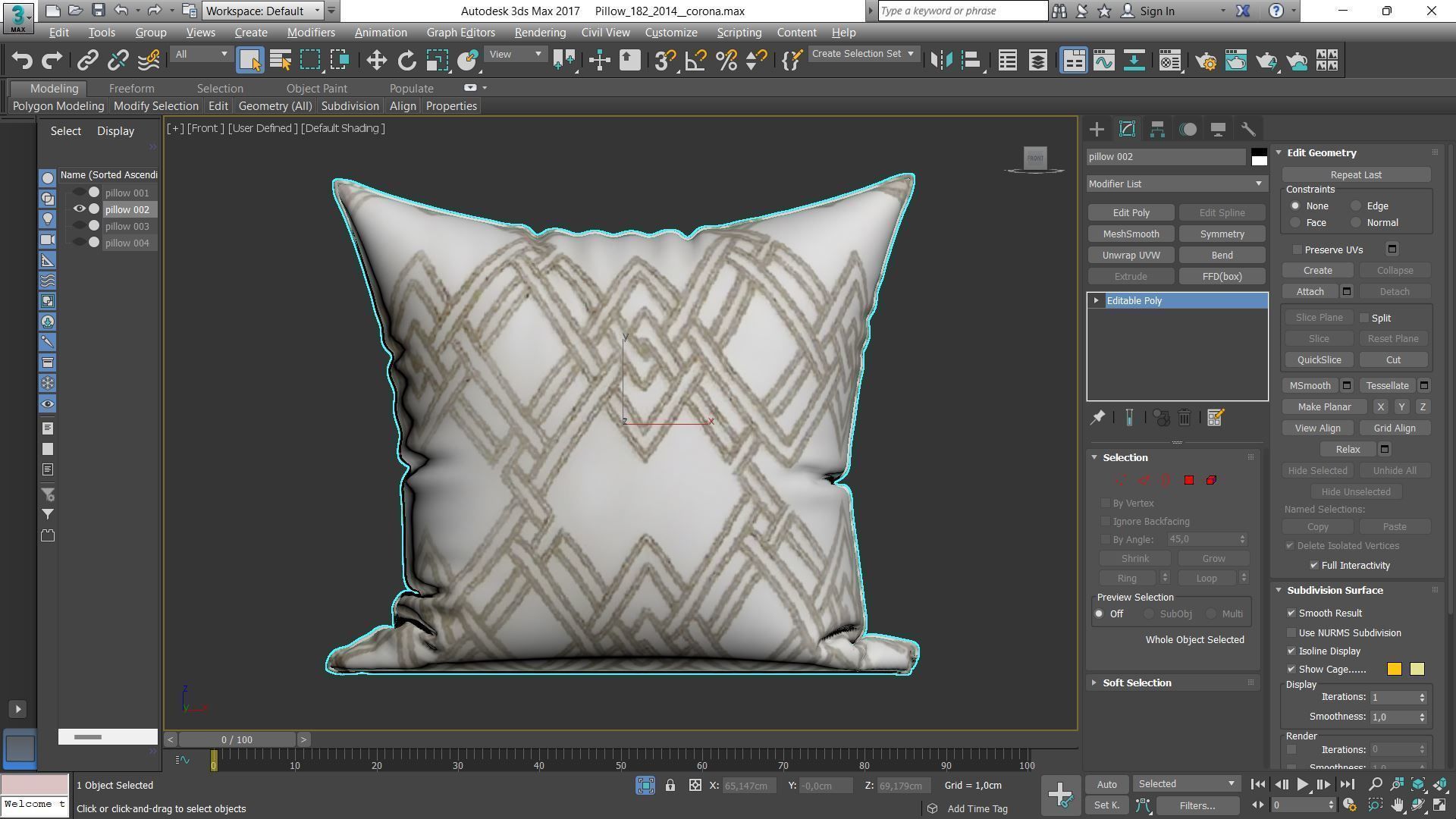Click the Mirror tool icon
This screenshot has height=819, width=1456.
click(x=941, y=60)
